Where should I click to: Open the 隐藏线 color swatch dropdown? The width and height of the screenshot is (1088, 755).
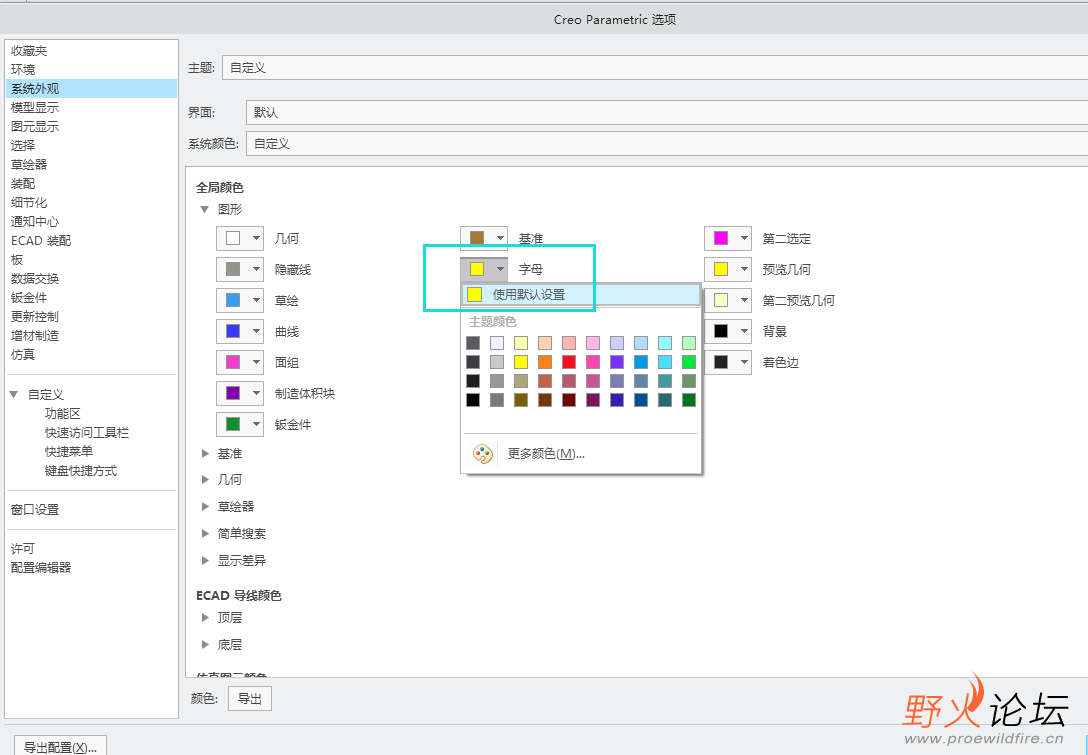240,269
